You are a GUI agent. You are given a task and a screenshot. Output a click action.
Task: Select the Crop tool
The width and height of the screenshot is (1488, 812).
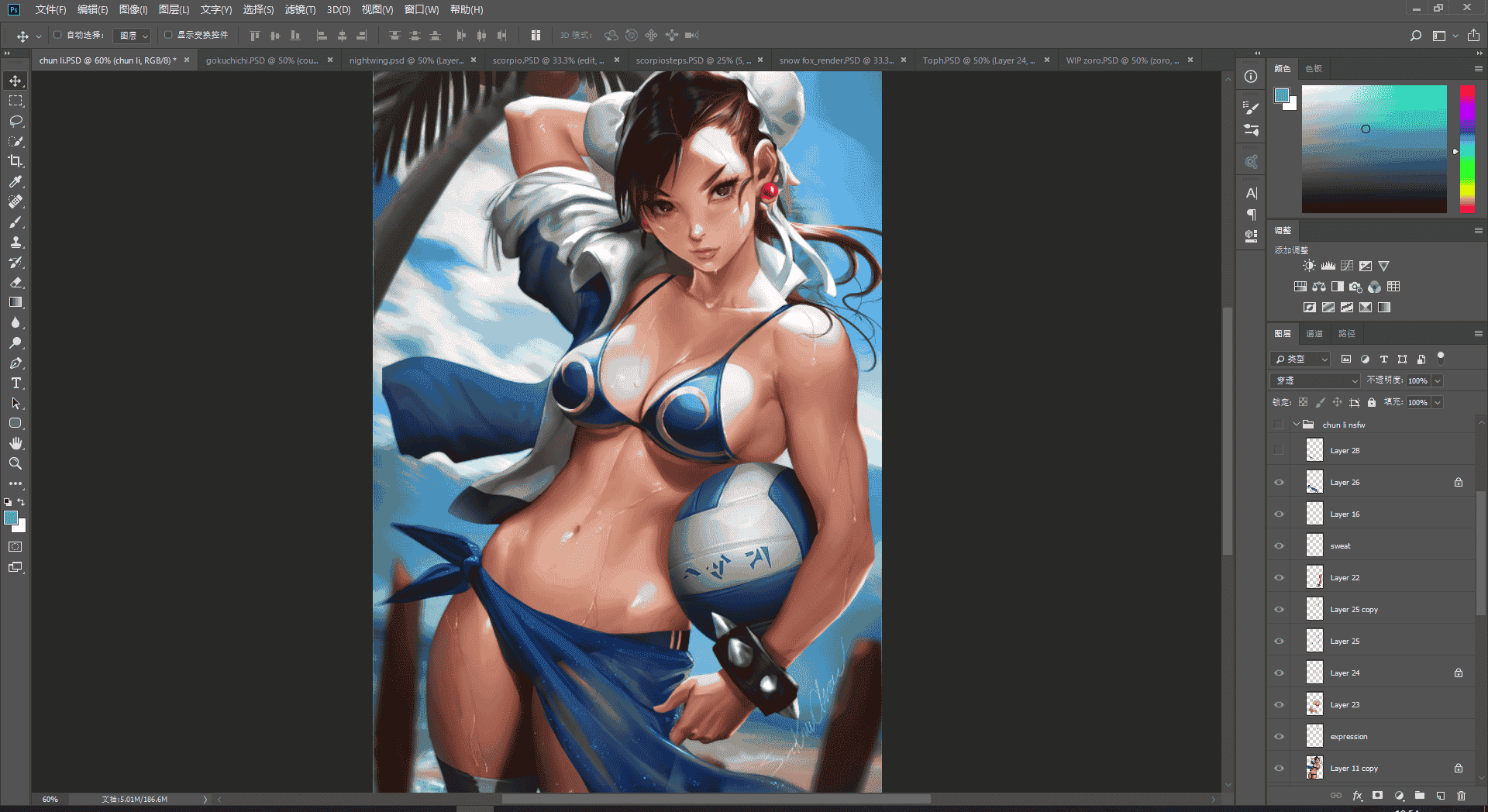(x=15, y=161)
